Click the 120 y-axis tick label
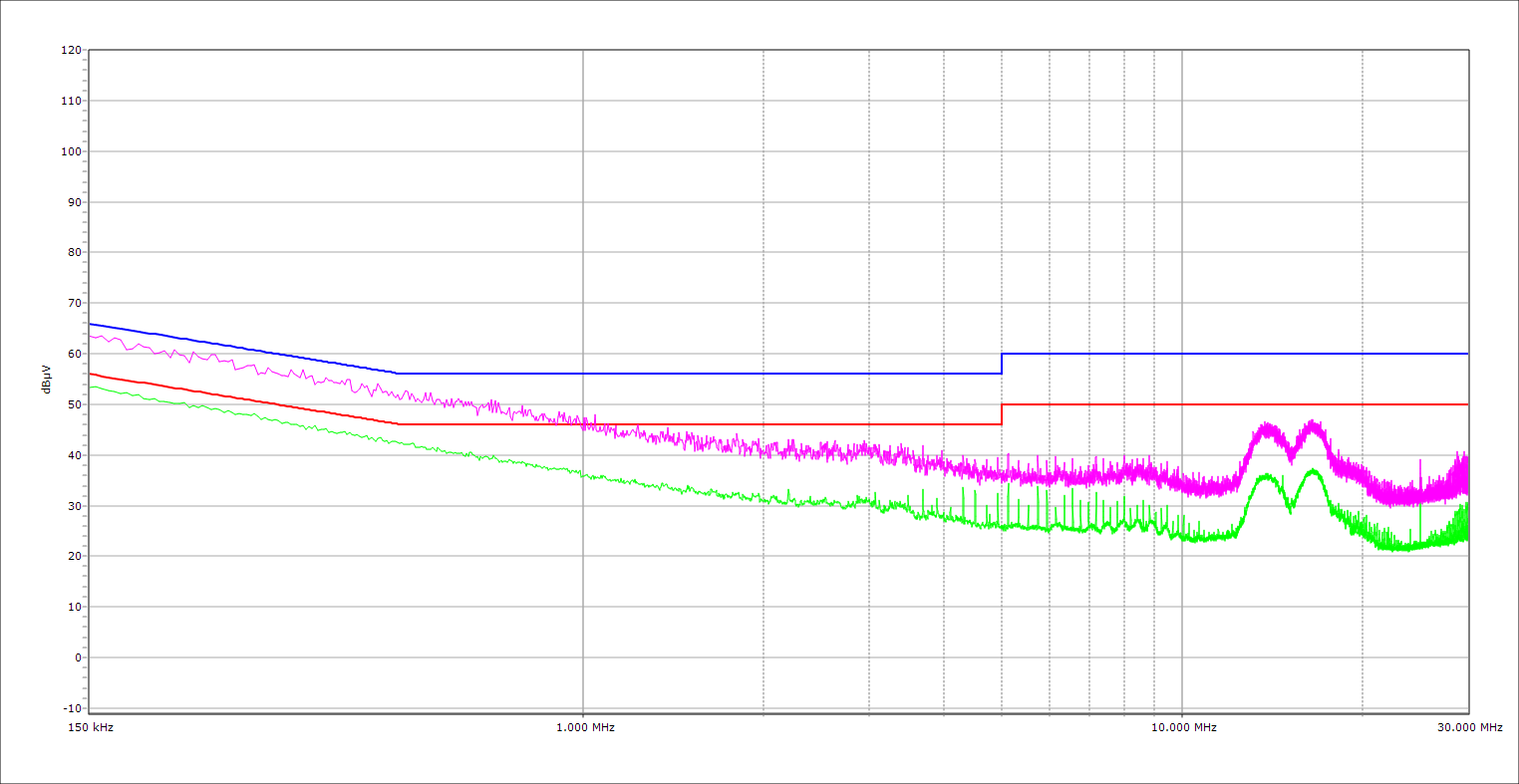 tap(71, 51)
